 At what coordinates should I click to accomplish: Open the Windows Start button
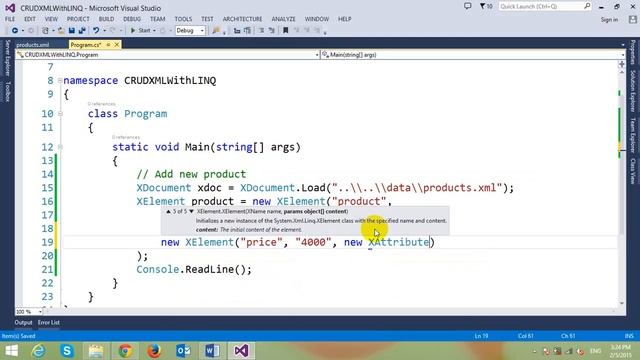click(11, 351)
